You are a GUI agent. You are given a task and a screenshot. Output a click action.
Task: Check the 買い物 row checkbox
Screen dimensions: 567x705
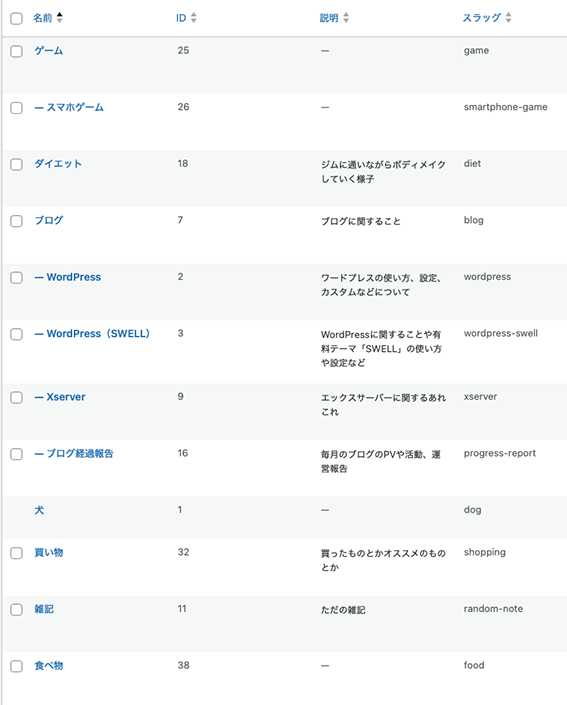point(17,553)
